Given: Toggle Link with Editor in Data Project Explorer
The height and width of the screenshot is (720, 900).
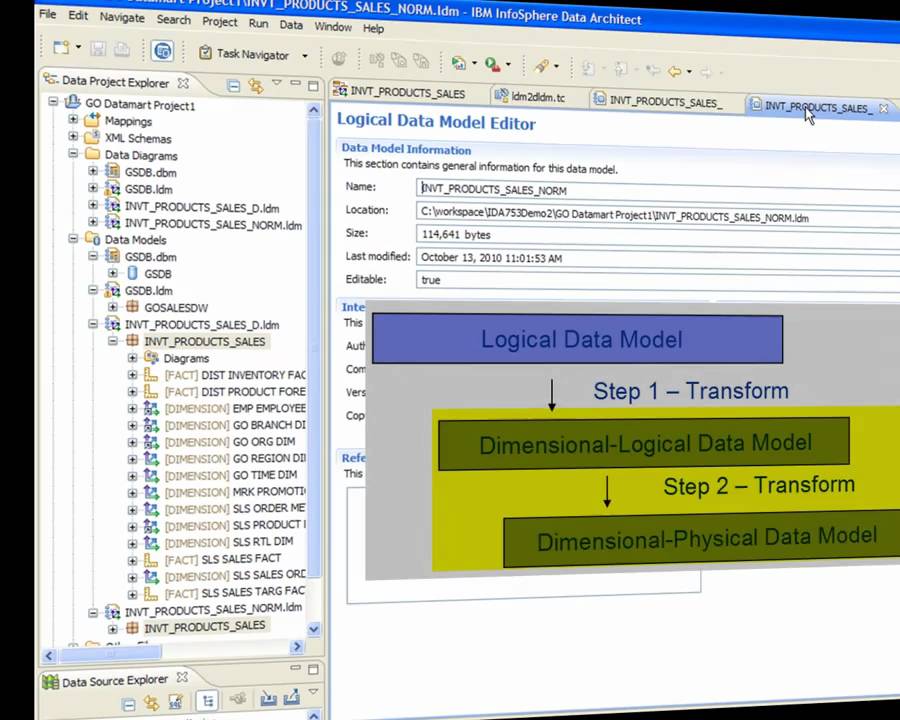Looking at the screenshot, I should 255,86.
